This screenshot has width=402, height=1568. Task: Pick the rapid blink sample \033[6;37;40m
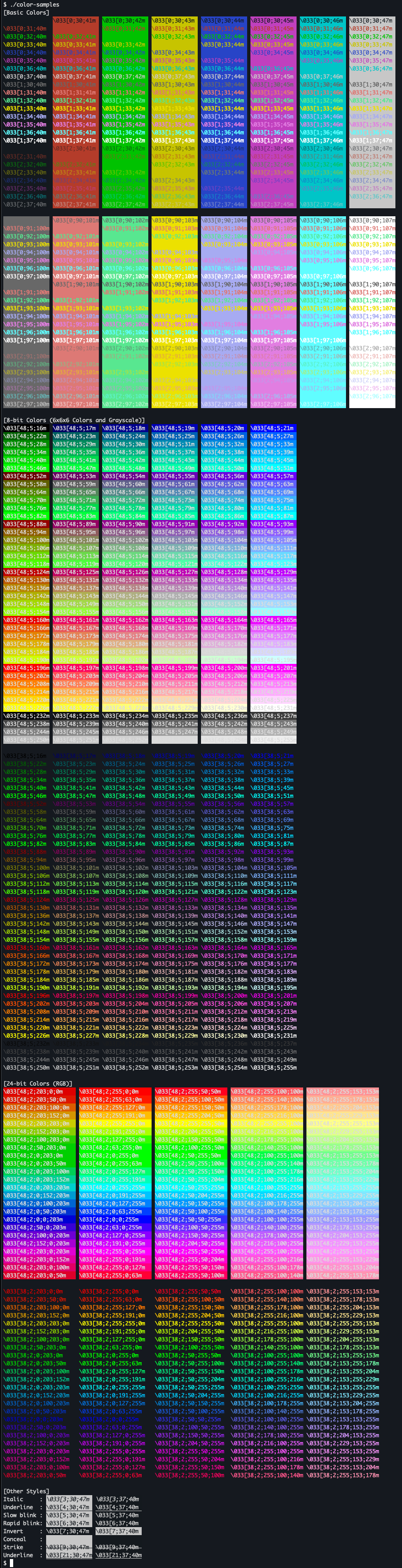tap(117, 1523)
